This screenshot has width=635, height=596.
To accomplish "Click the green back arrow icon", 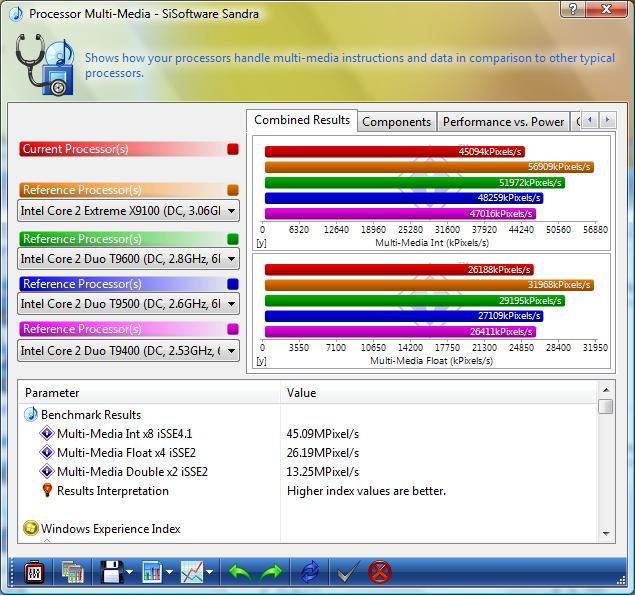I will [x=241, y=573].
